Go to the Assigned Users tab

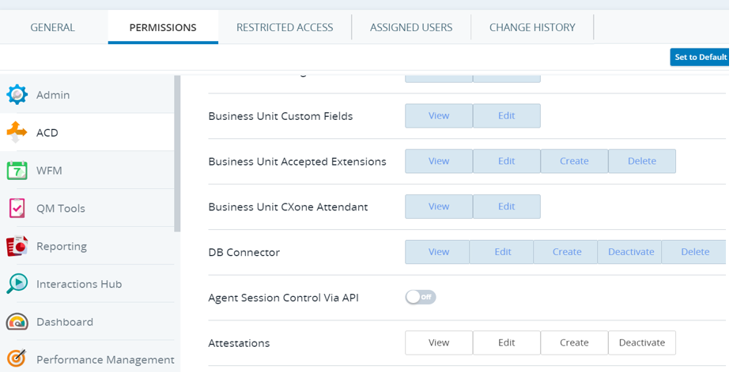(x=411, y=27)
